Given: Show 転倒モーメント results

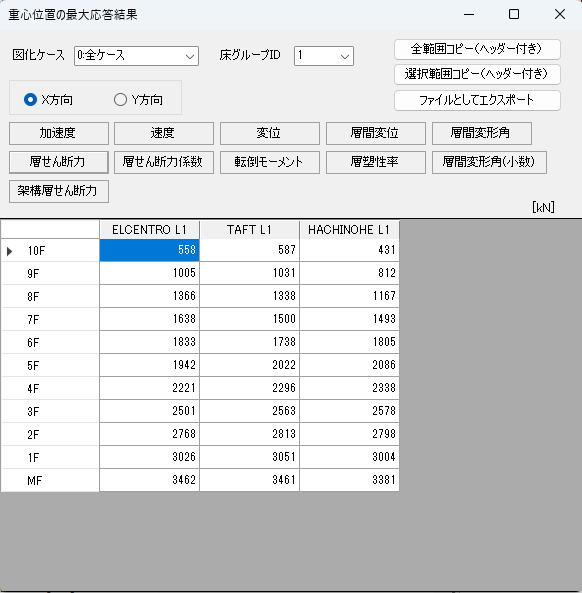Looking at the screenshot, I should click(270, 162).
